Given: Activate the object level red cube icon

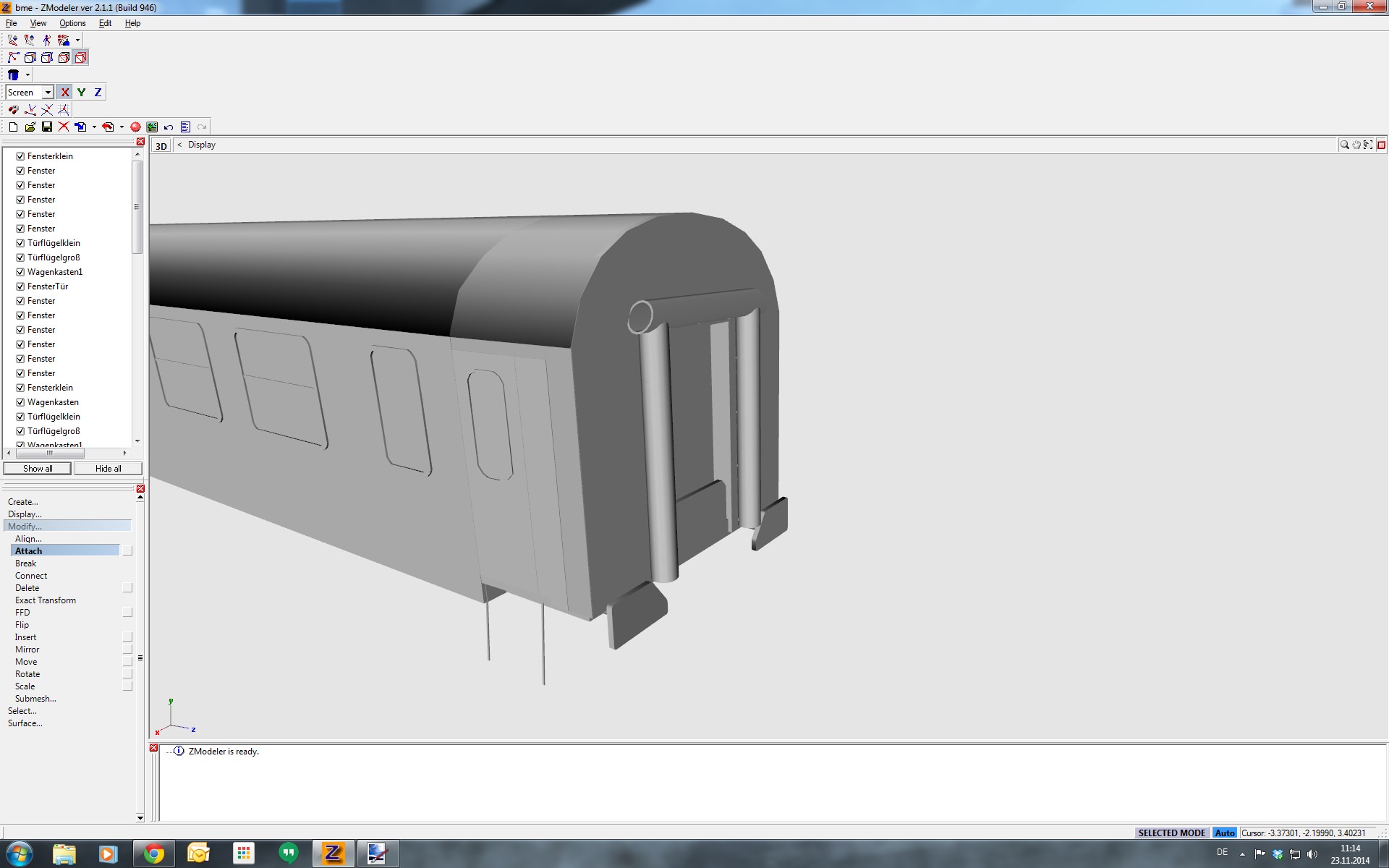Looking at the screenshot, I should pos(81,57).
